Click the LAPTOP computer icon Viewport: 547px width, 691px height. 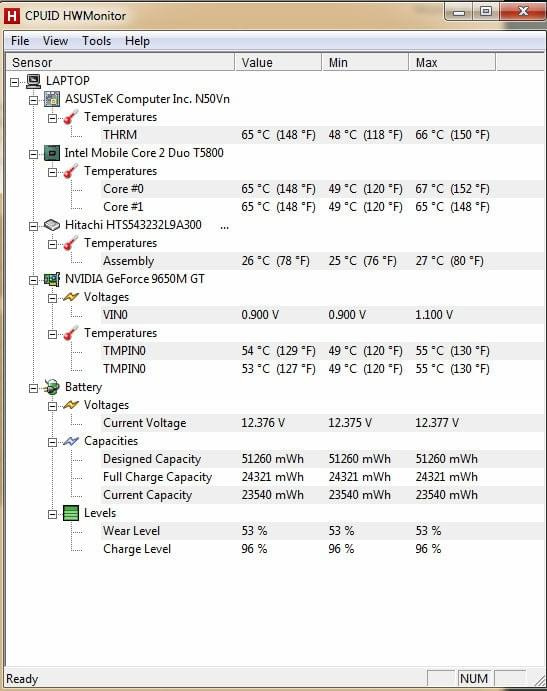click(33, 81)
